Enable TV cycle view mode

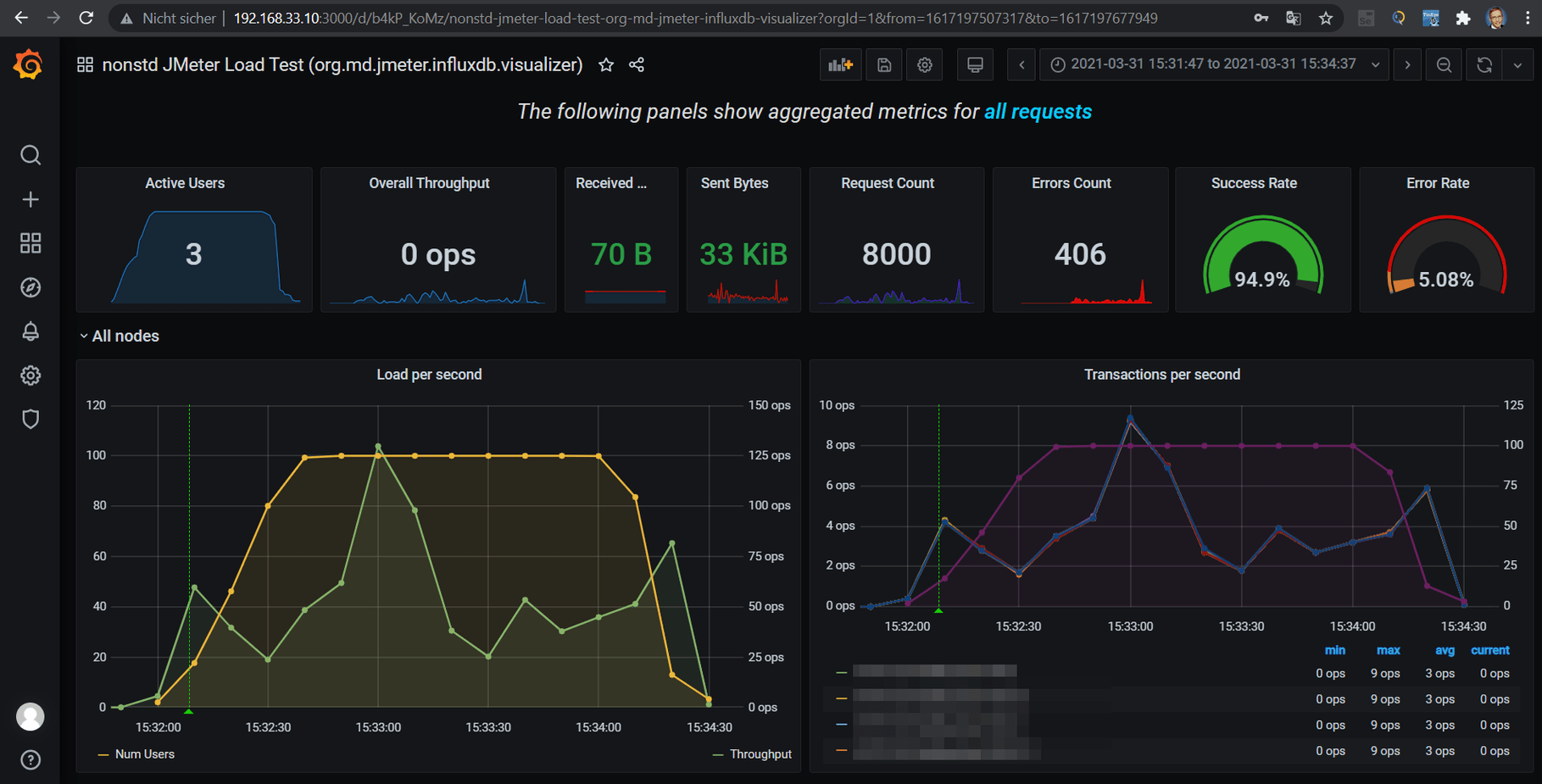(x=975, y=64)
